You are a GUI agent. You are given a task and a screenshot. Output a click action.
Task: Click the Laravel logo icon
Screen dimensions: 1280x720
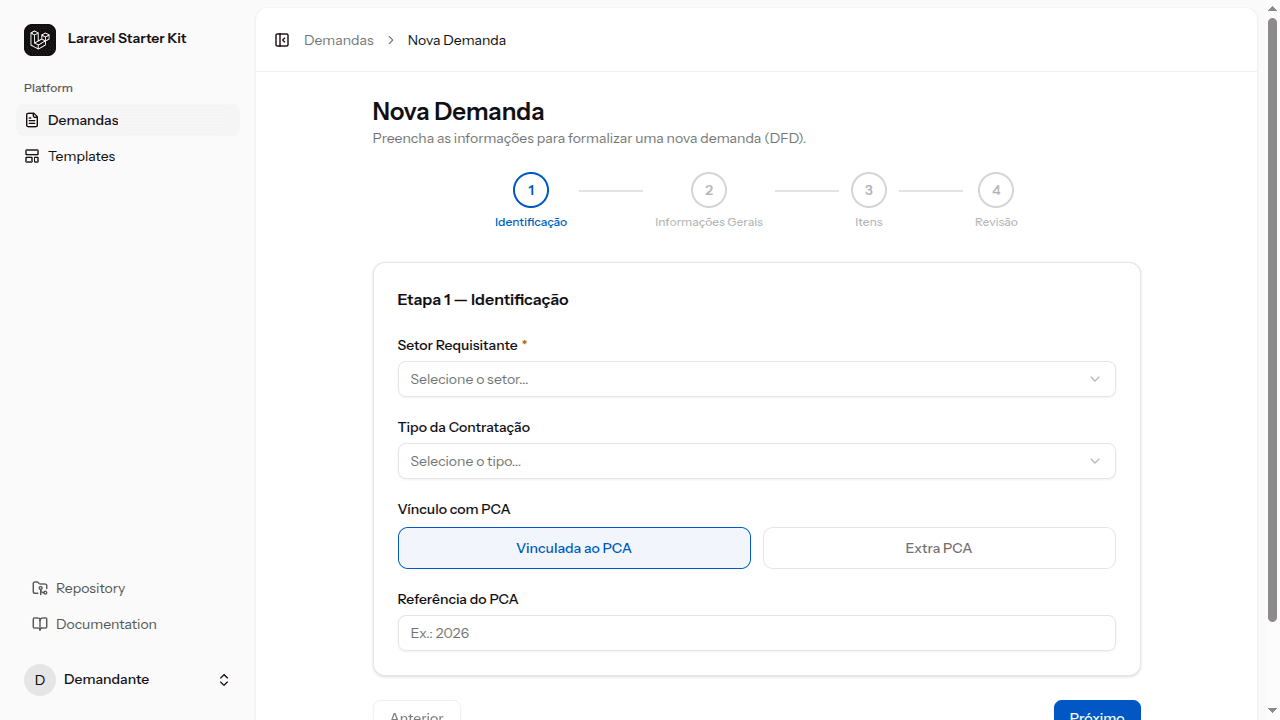tap(40, 40)
